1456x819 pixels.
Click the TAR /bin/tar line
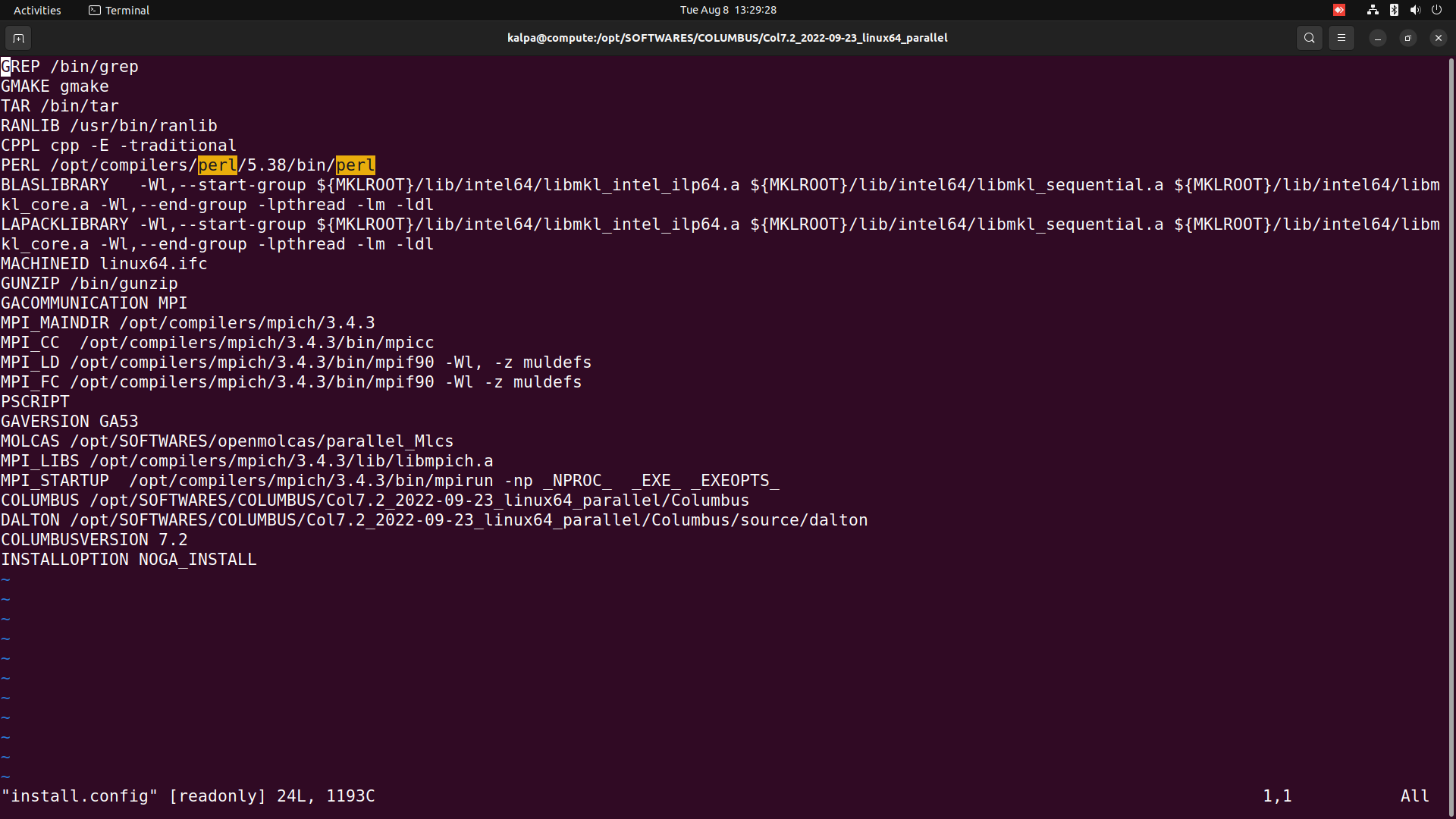click(60, 106)
